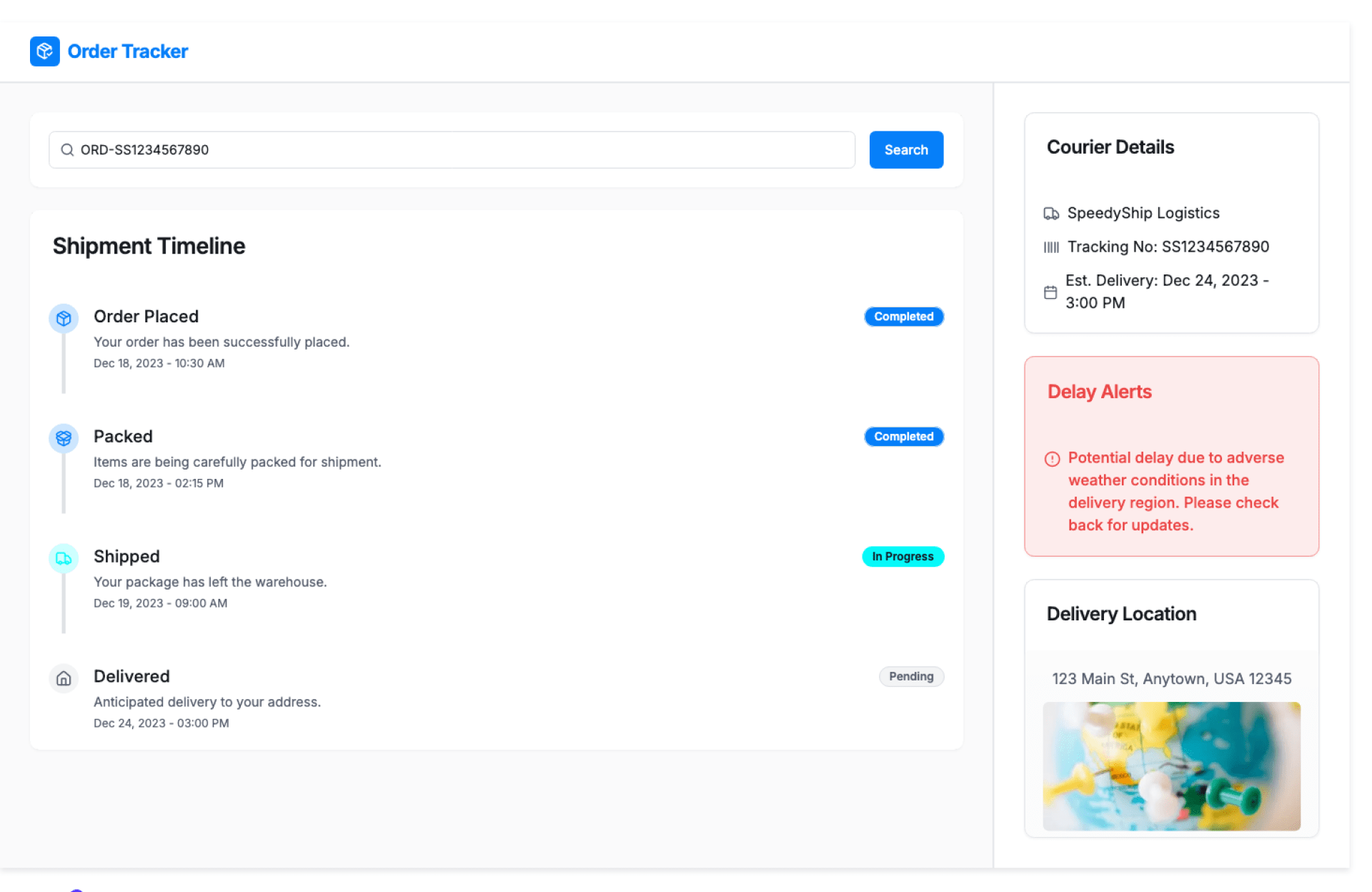
Task: Click the Packed step package icon
Action: pyautogui.click(x=64, y=438)
